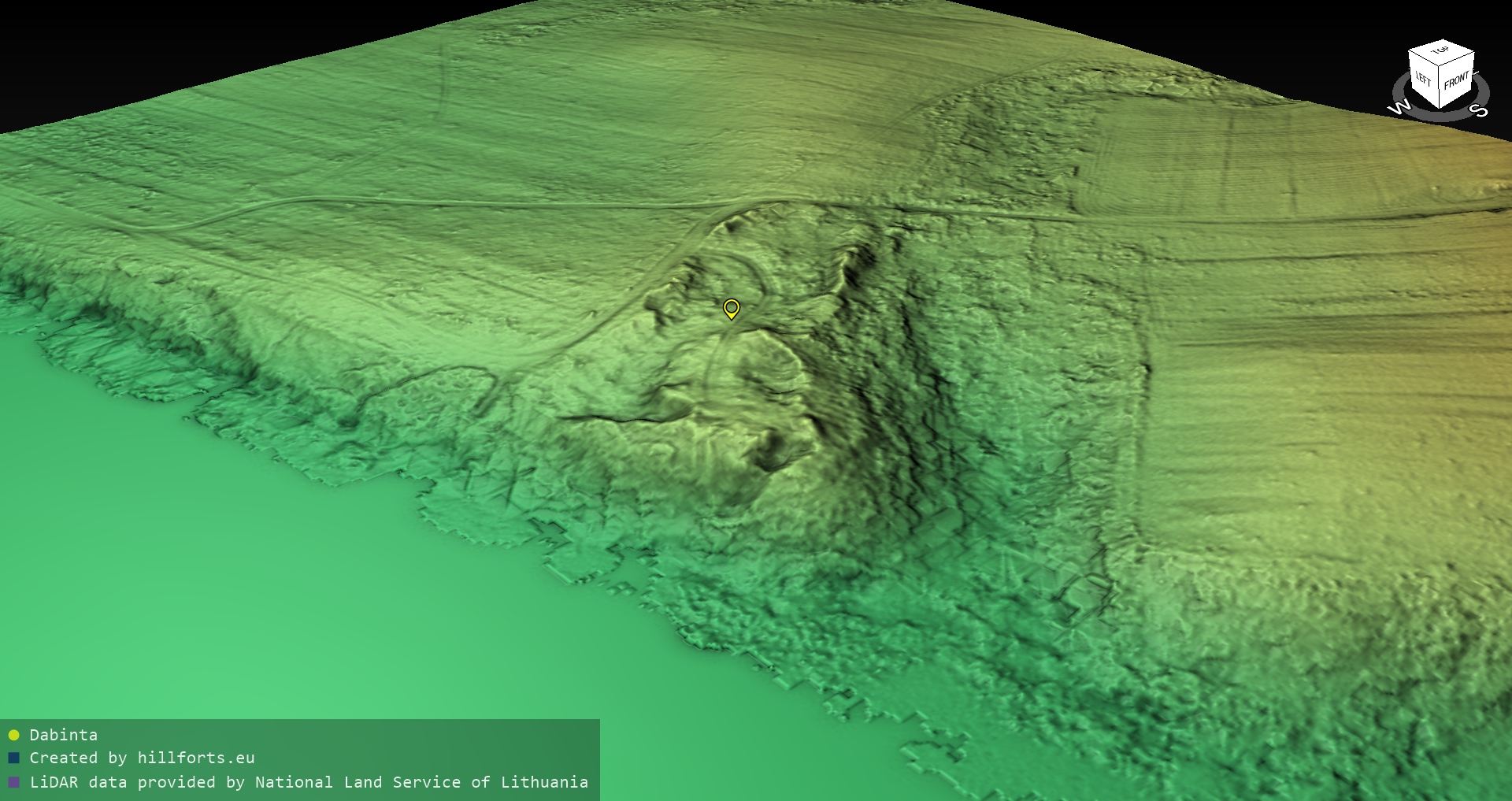The width and height of the screenshot is (1512, 801).
Task: Open the National Land Service of Lithuania credit
Action: click(x=421, y=783)
